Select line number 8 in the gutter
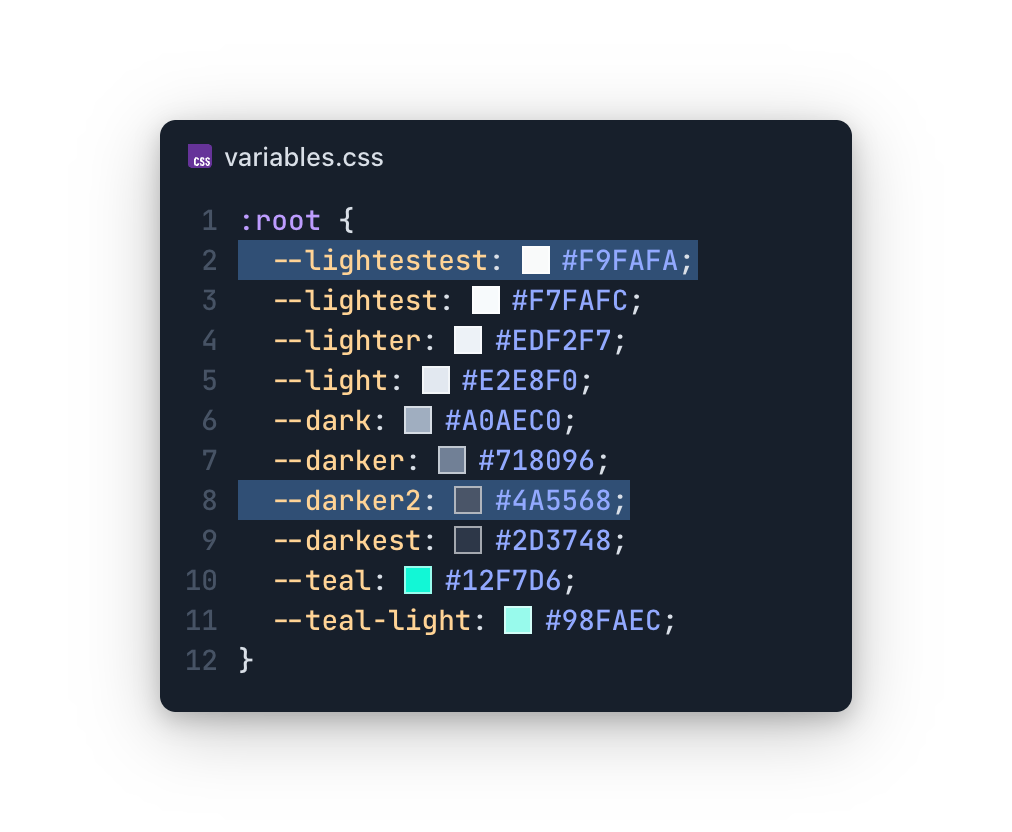Image resolution: width=1012 pixels, height=832 pixels. point(208,500)
